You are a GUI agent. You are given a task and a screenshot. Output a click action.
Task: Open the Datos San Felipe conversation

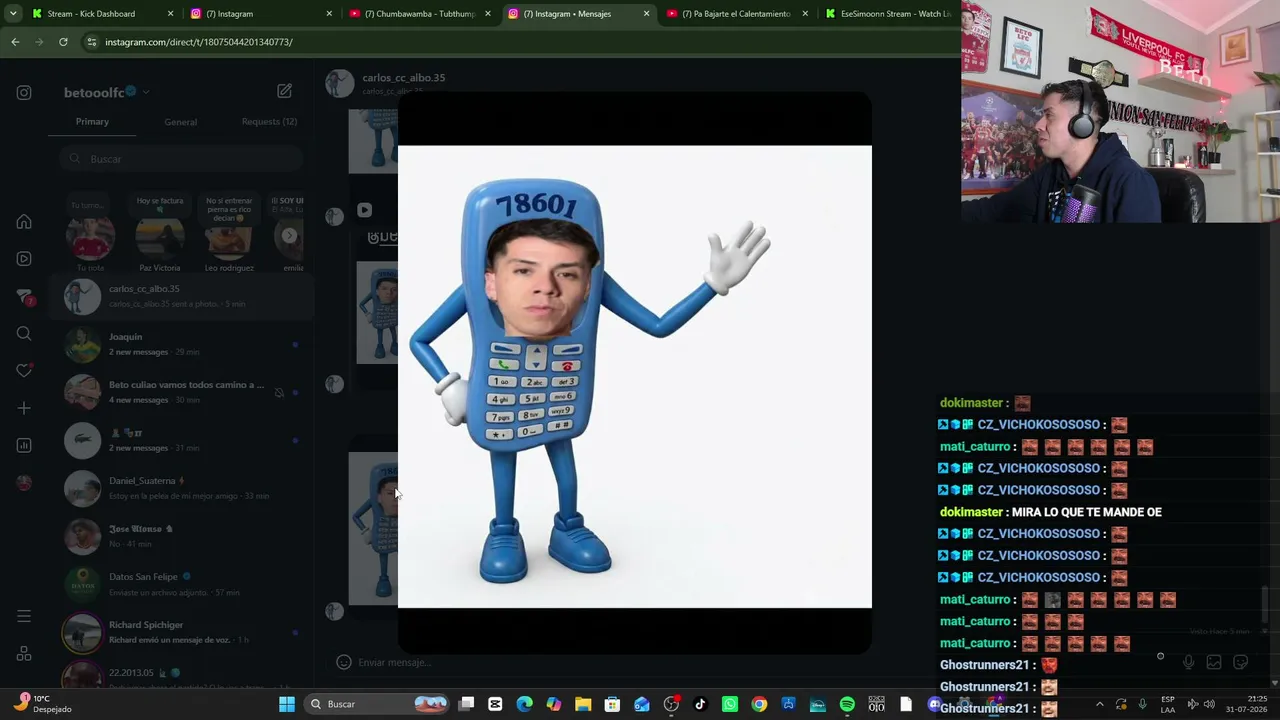(181, 584)
